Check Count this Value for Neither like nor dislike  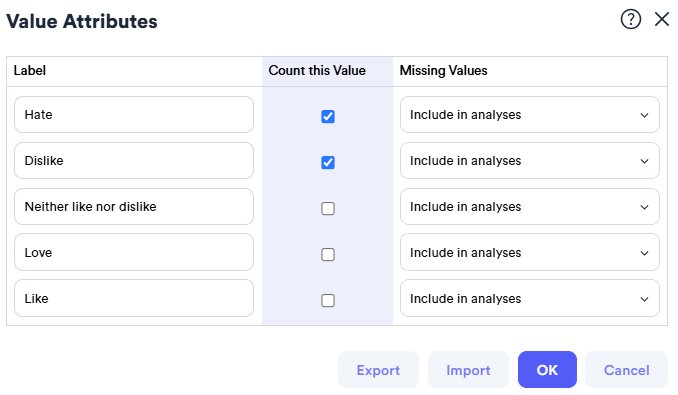pyautogui.click(x=328, y=208)
